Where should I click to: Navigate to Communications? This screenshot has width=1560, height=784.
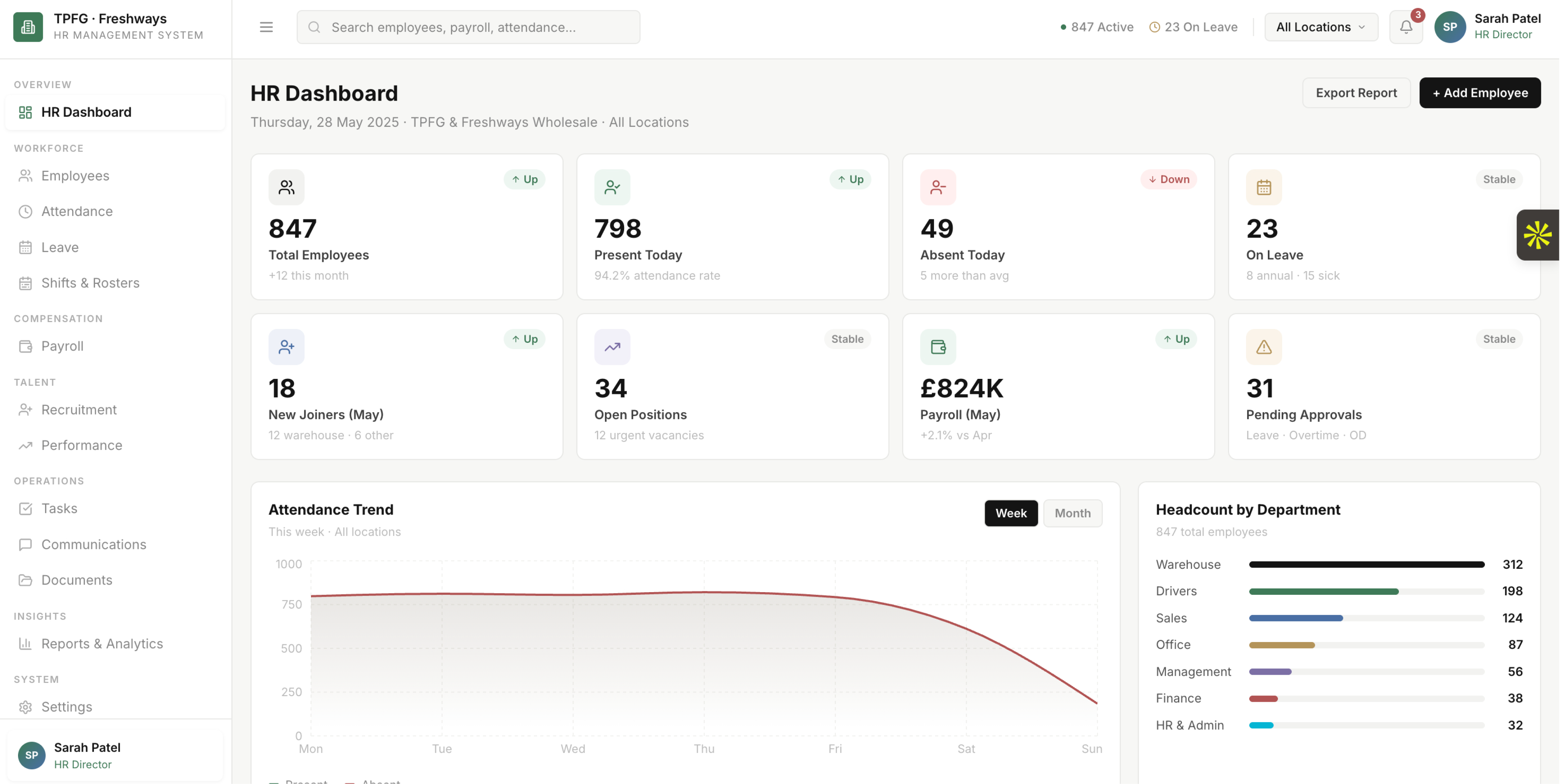tap(115, 544)
